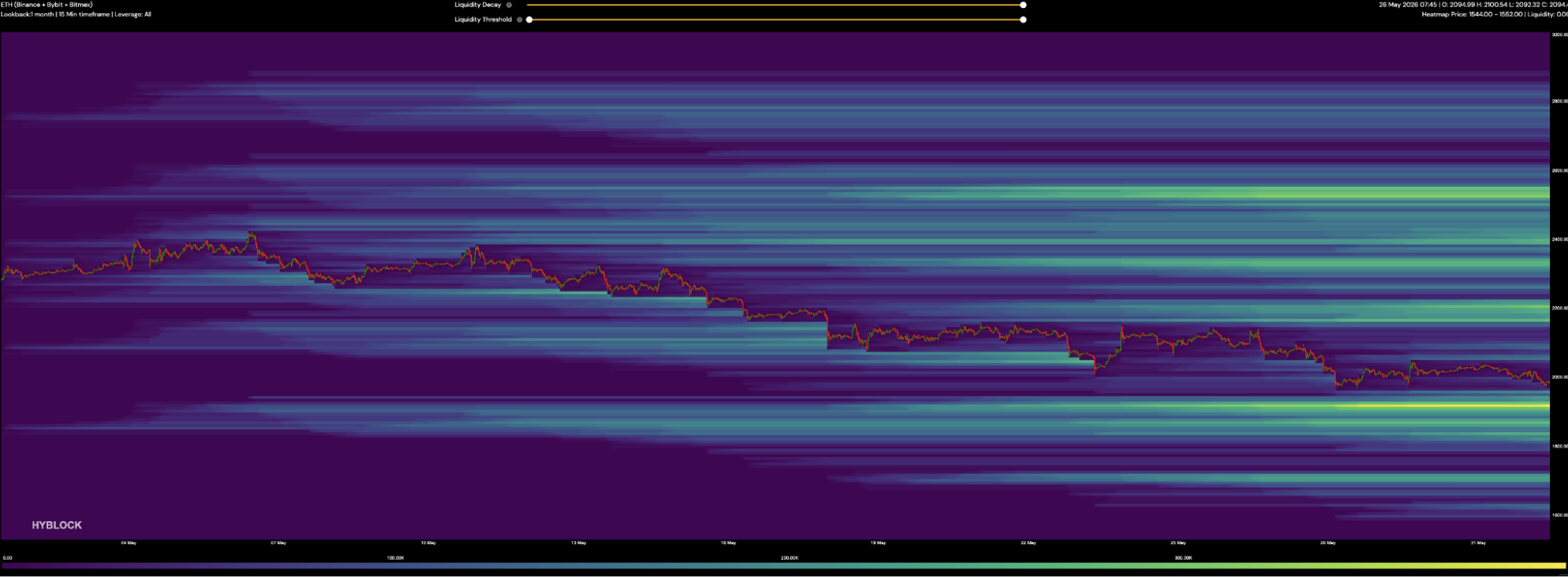Click the right handle of Liquidity Threshold slider
This screenshot has height=578, width=1568.
pos(1023,20)
